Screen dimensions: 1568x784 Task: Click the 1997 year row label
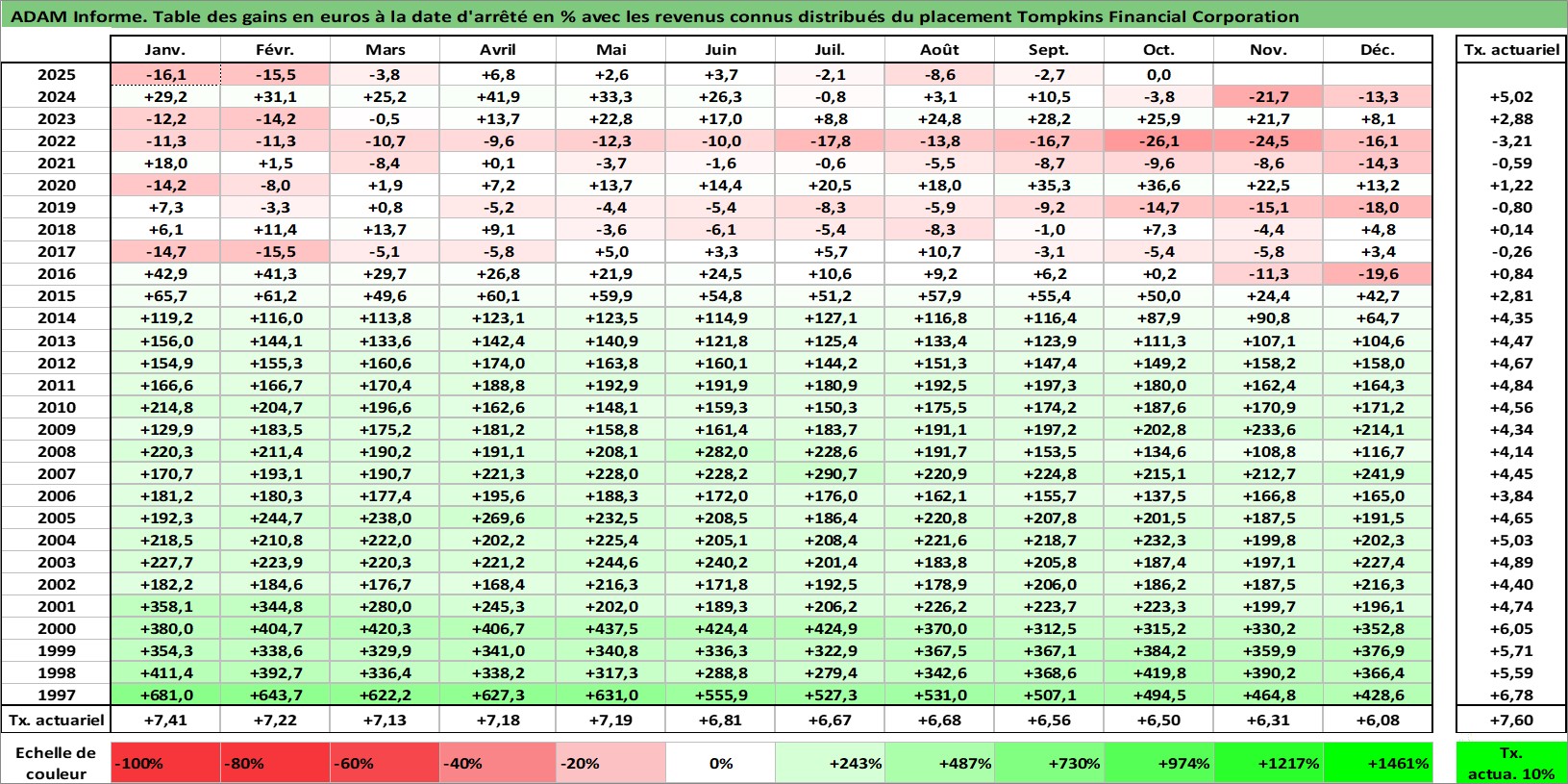[x=56, y=695]
